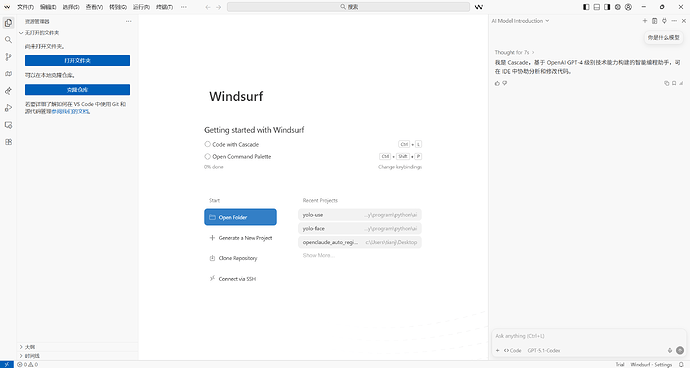The image size is (690, 368).
Task: Open Explorer panel more actions ellipsis
Action: point(128,21)
